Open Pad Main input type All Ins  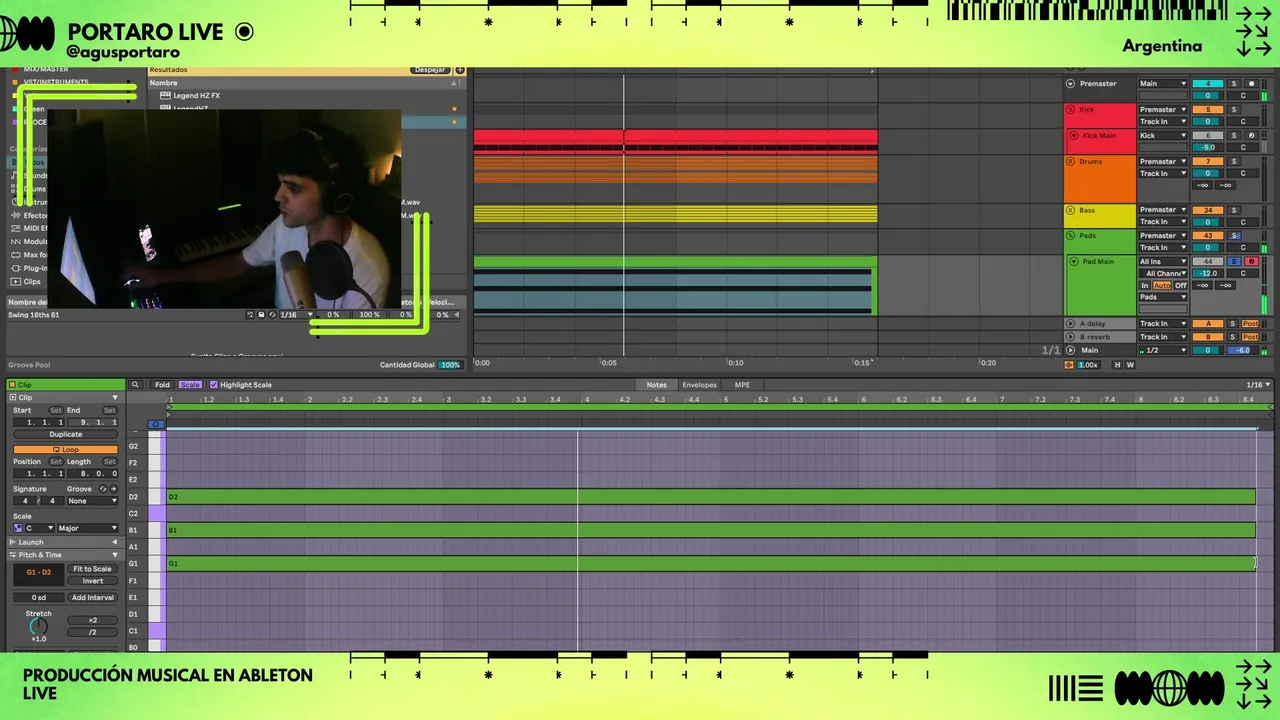[1163, 262]
